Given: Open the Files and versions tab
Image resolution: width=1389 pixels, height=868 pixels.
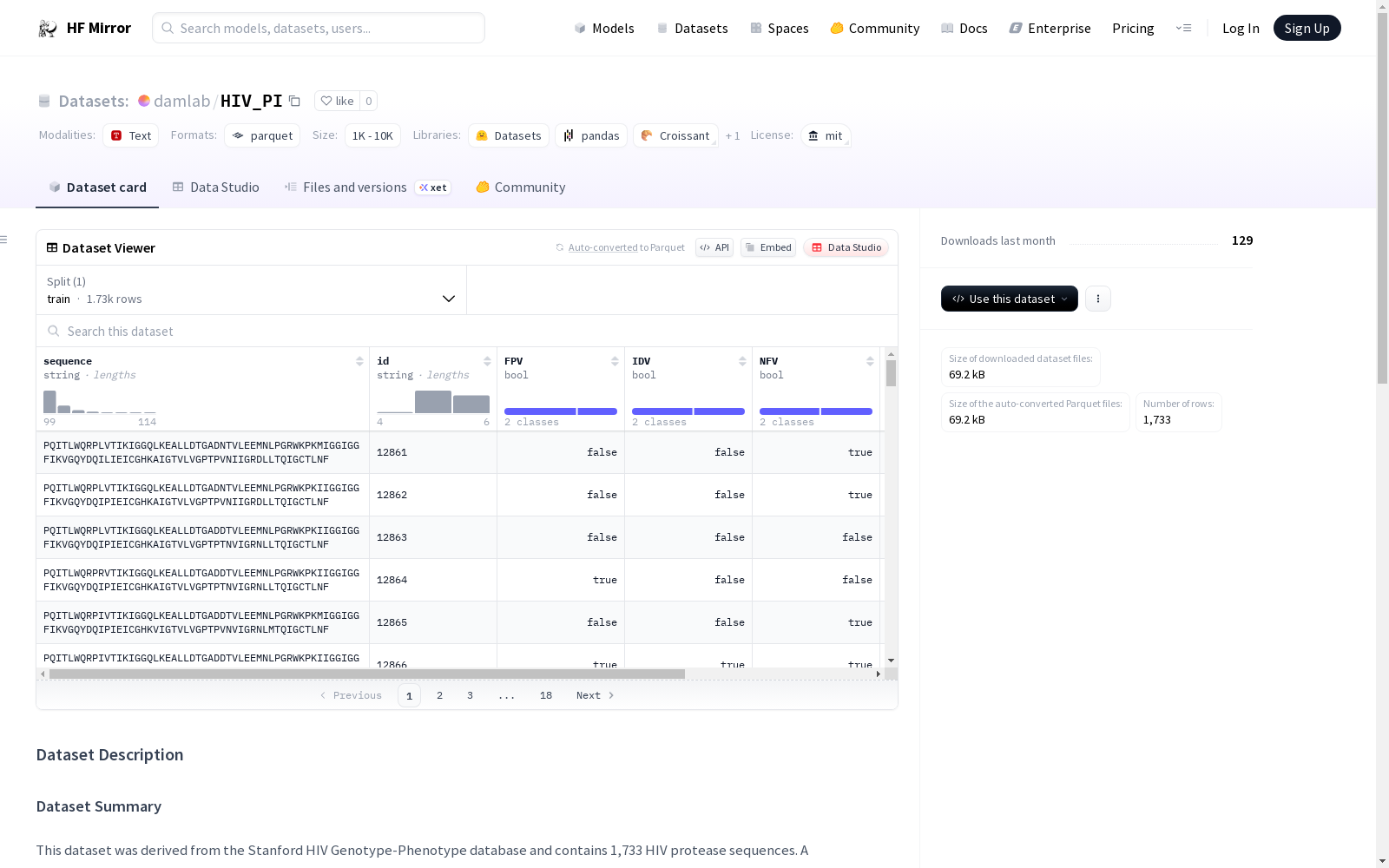Looking at the screenshot, I should coord(367,187).
